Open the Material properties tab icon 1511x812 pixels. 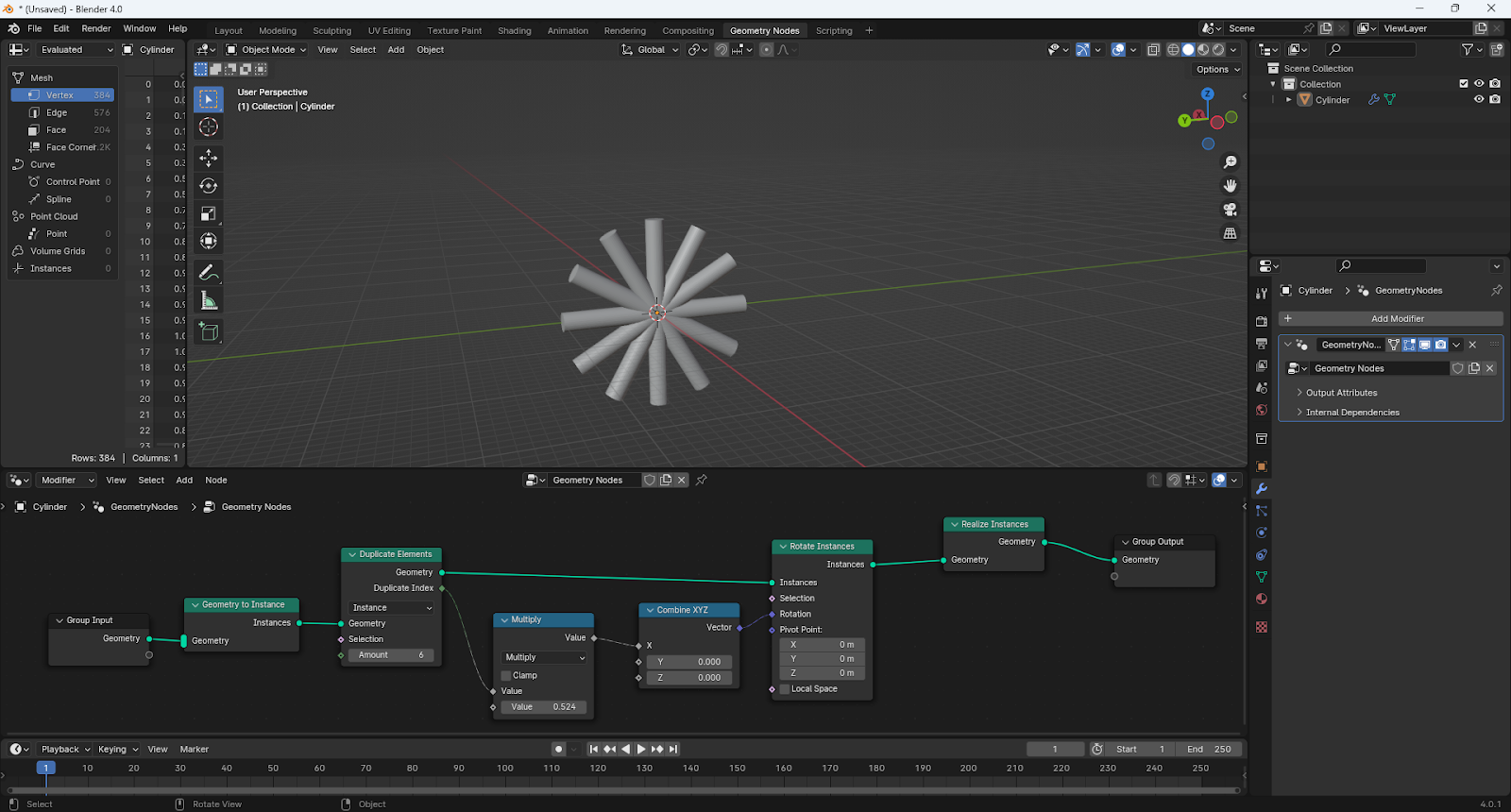(x=1262, y=600)
